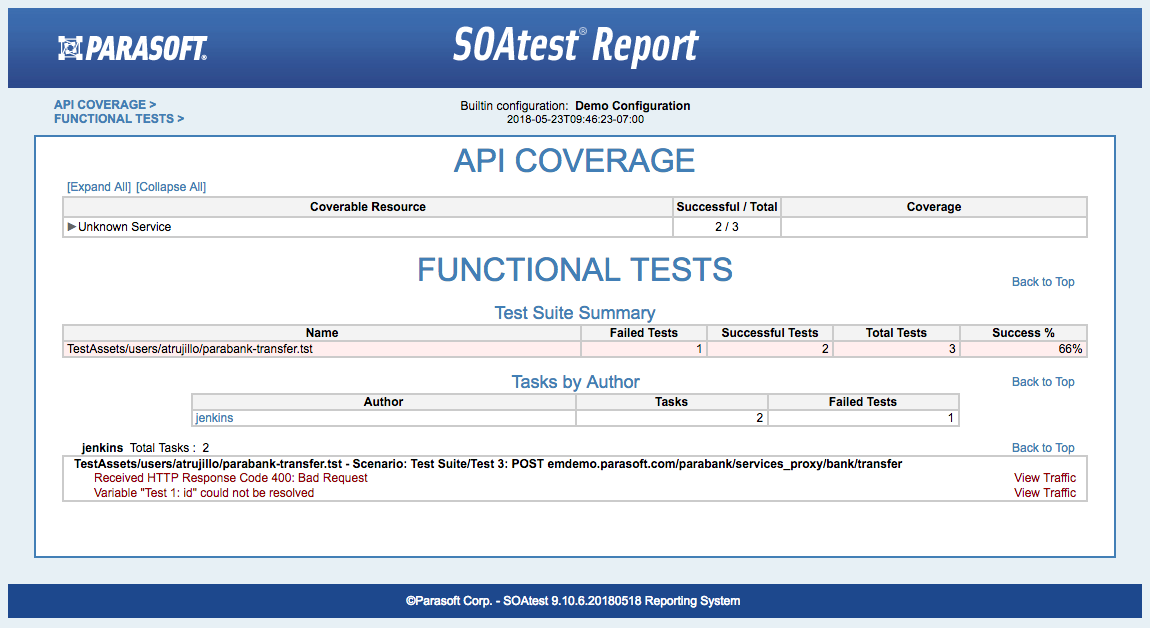Click the Failed Tests header in author table
This screenshot has width=1150, height=628.
pos(863,402)
